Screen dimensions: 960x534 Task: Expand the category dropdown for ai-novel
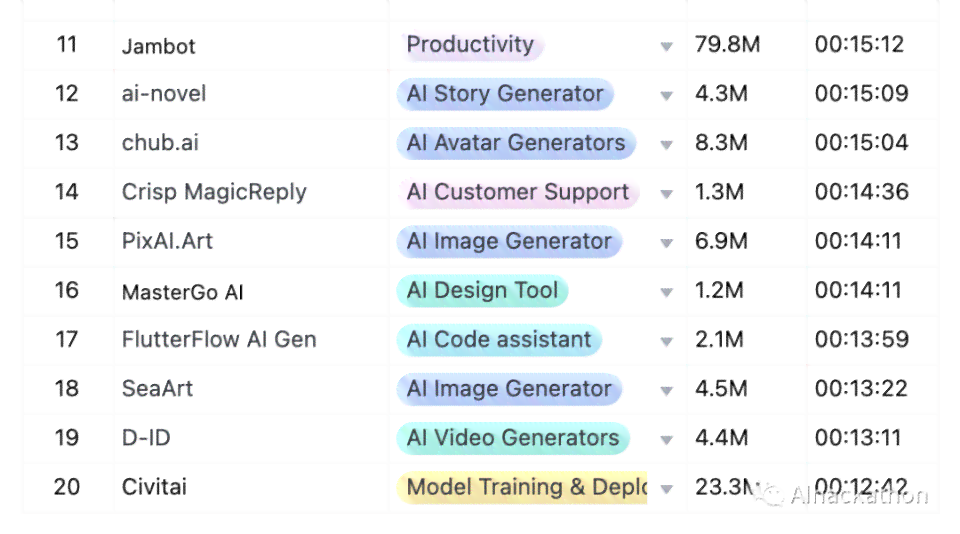click(667, 95)
